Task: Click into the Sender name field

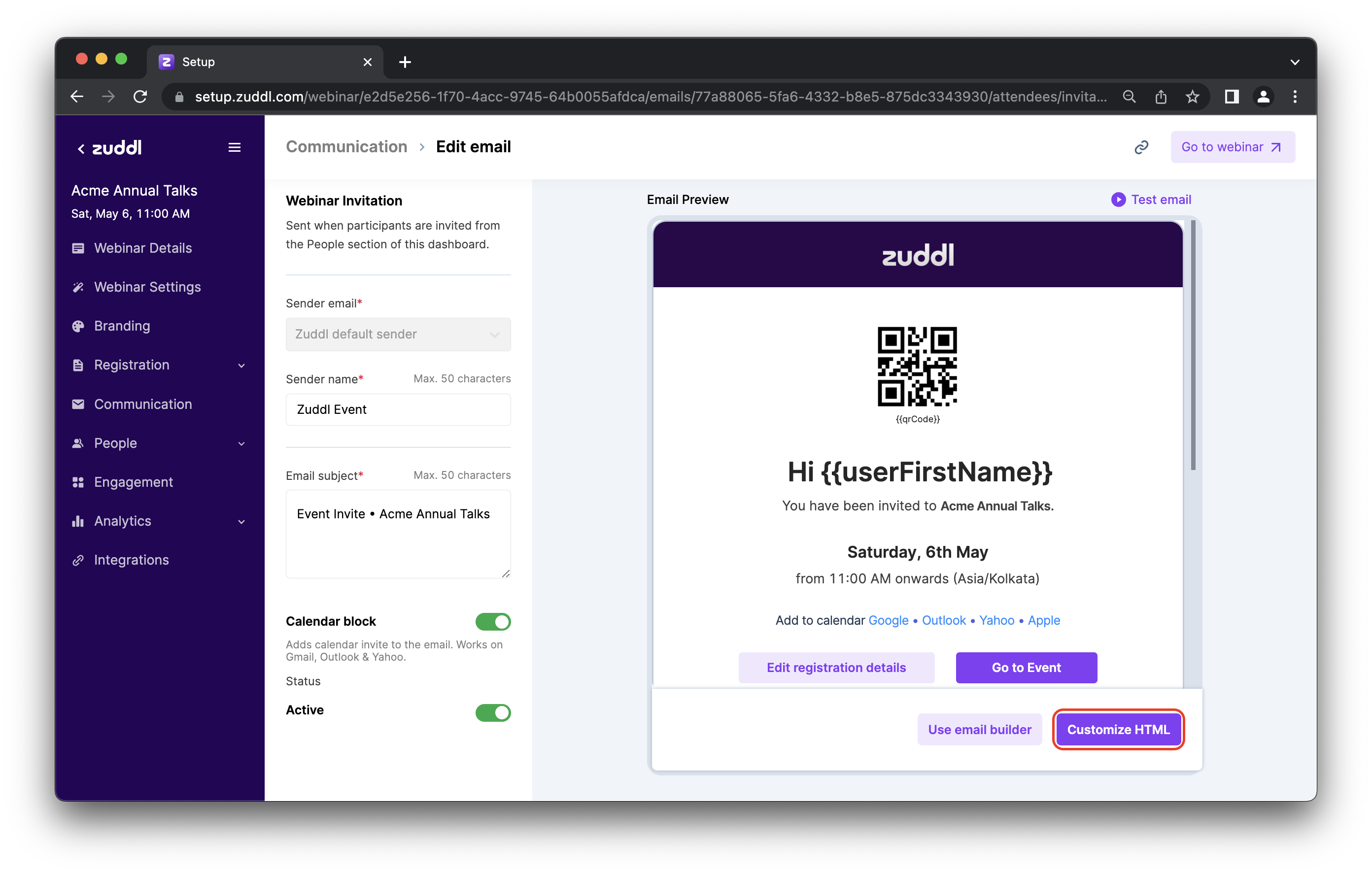Action: pyautogui.click(x=398, y=409)
